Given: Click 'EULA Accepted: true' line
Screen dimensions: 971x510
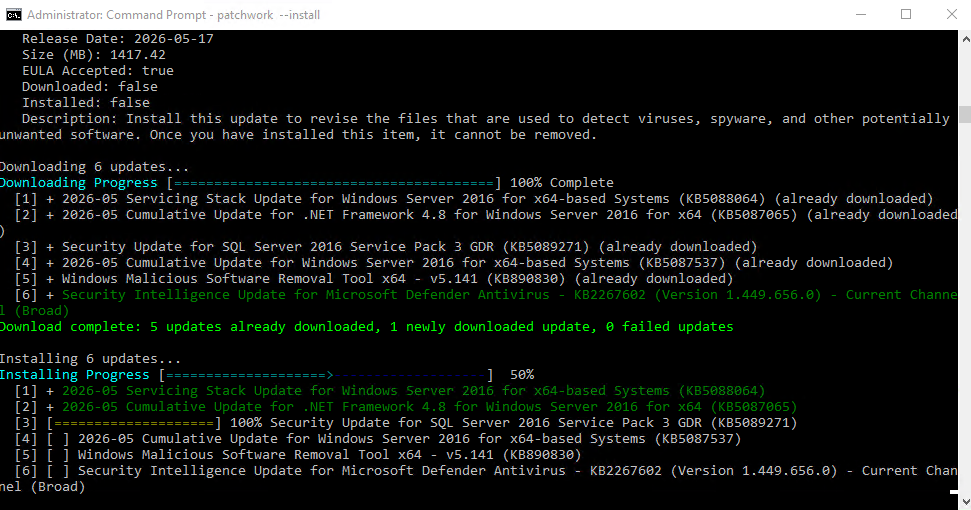Looking at the screenshot, I should (98, 71).
